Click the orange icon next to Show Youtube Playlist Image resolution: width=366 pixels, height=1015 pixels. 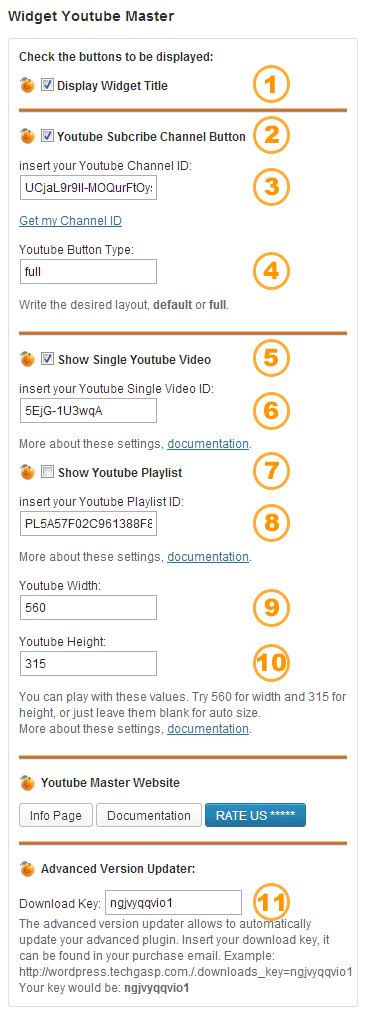27,473
